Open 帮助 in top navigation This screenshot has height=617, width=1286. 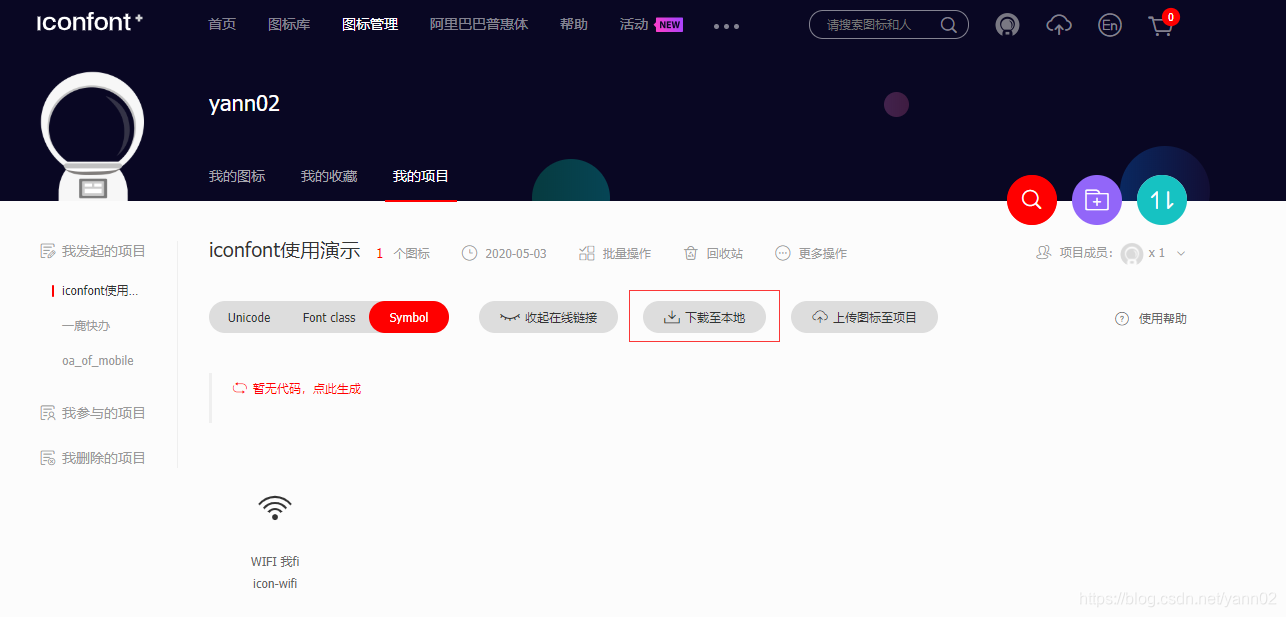coord(574,24)
